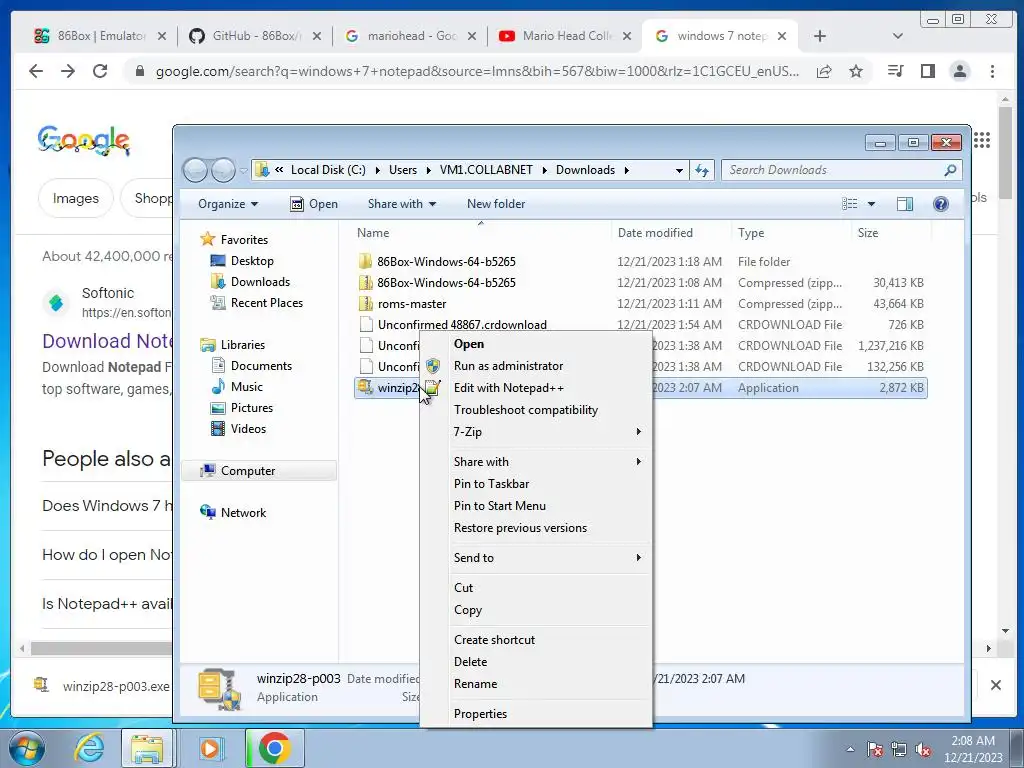Refresh the Explorer address bar
The height and width of the screenshot is (768, 1024).
point(702,170)
